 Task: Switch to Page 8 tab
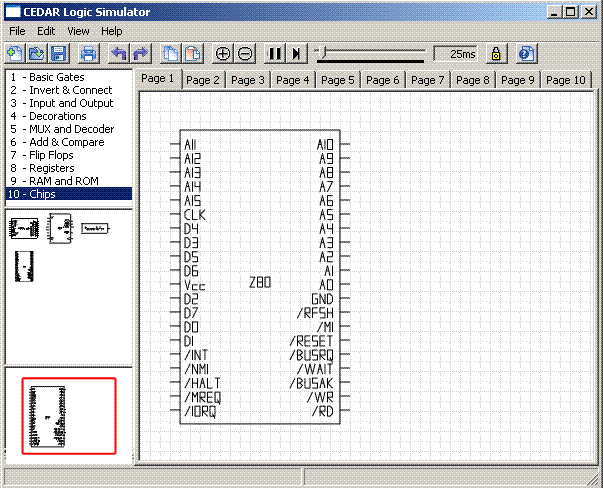tap(473, 80)
